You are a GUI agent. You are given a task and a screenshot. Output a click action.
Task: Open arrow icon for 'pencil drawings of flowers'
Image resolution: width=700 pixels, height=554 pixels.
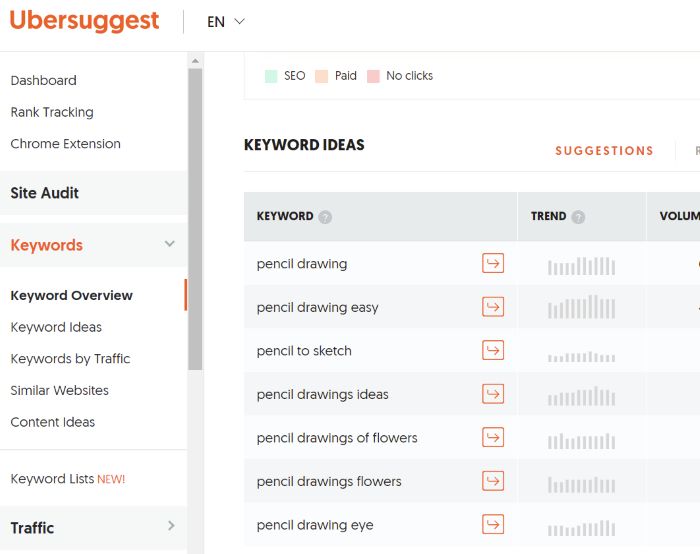[493, 437]
